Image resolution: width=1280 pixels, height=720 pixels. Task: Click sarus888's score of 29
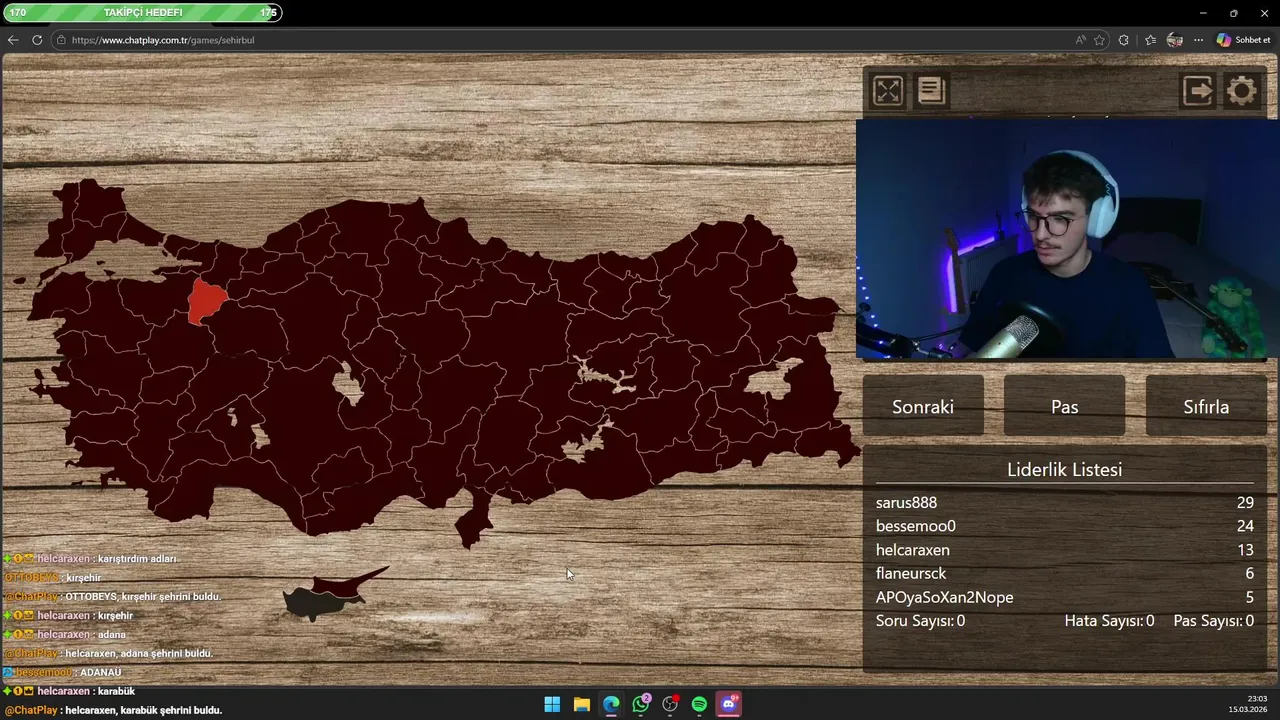tap(1245, 503)
